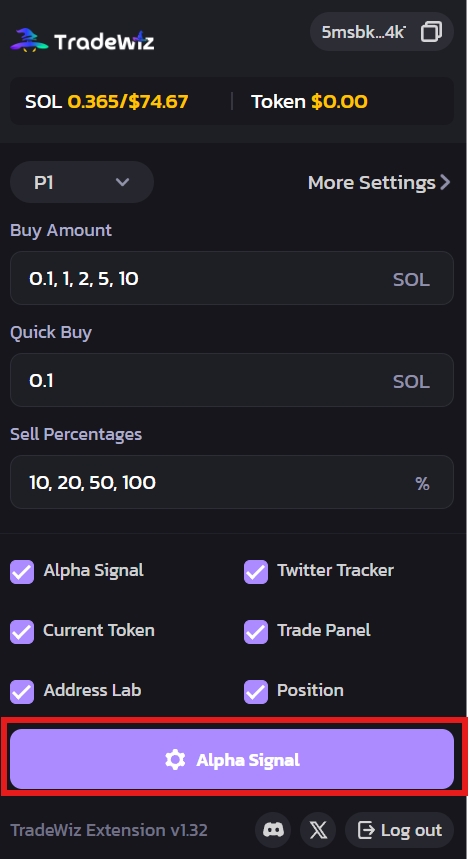Disable the Twitter Tracker checkbox
Screen dimensions: 469x859
pos(256,571)
